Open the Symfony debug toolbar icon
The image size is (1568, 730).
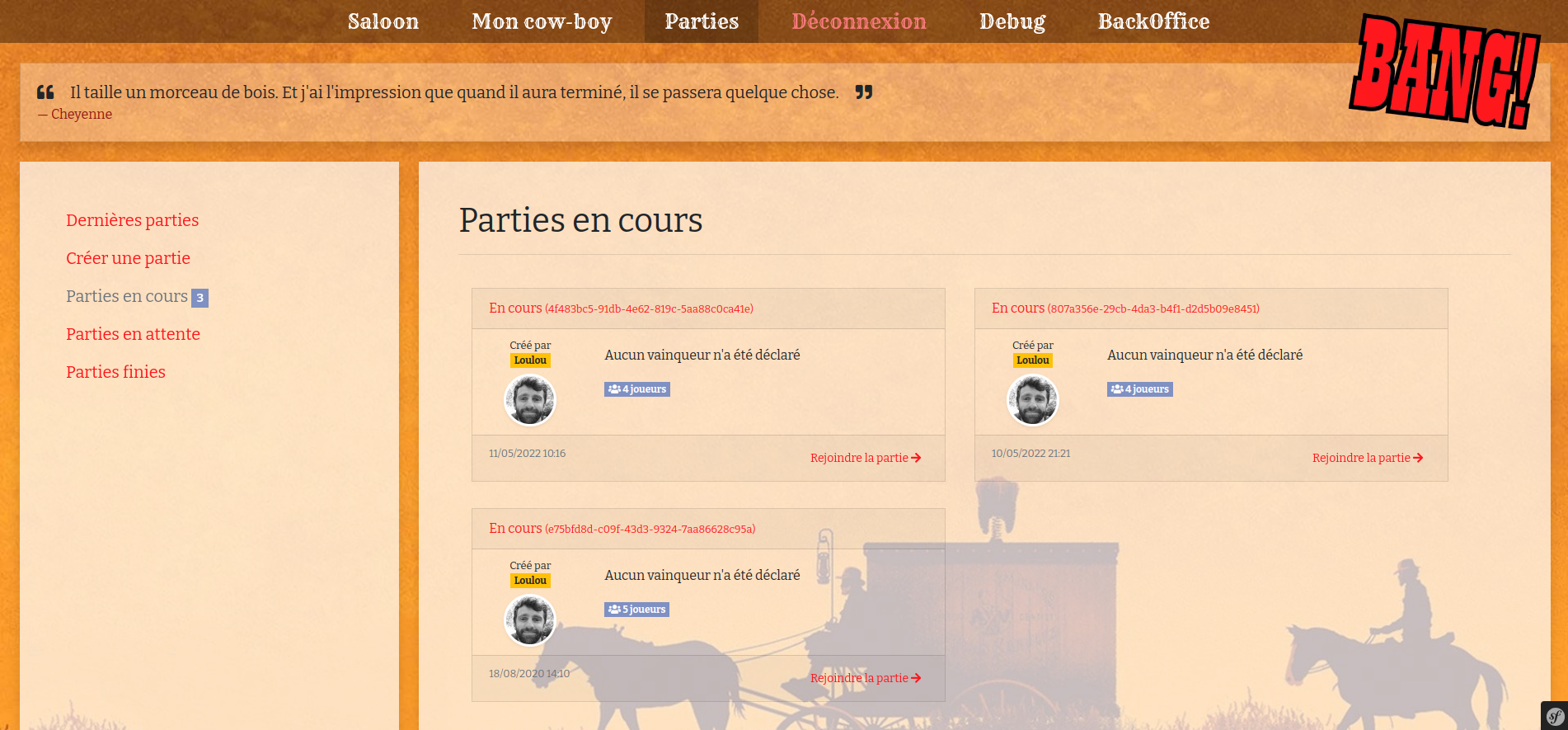point(1555,716)
